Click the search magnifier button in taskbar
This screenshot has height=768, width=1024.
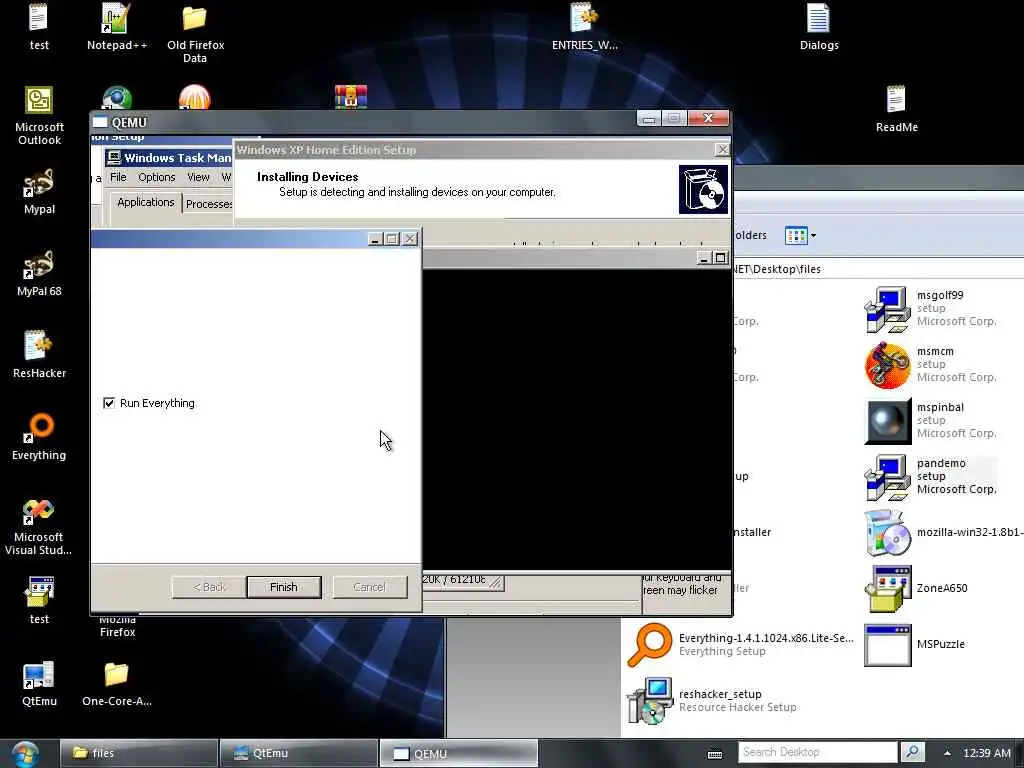[912, 752]
